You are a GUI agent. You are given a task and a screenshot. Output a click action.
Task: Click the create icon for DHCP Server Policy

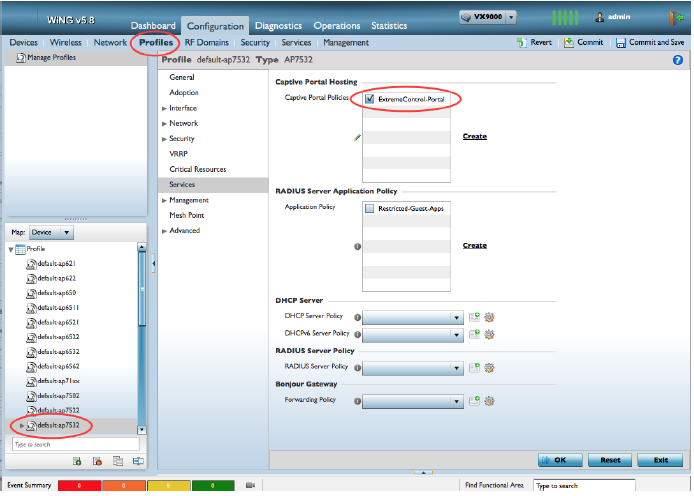(x=474, y=317)
